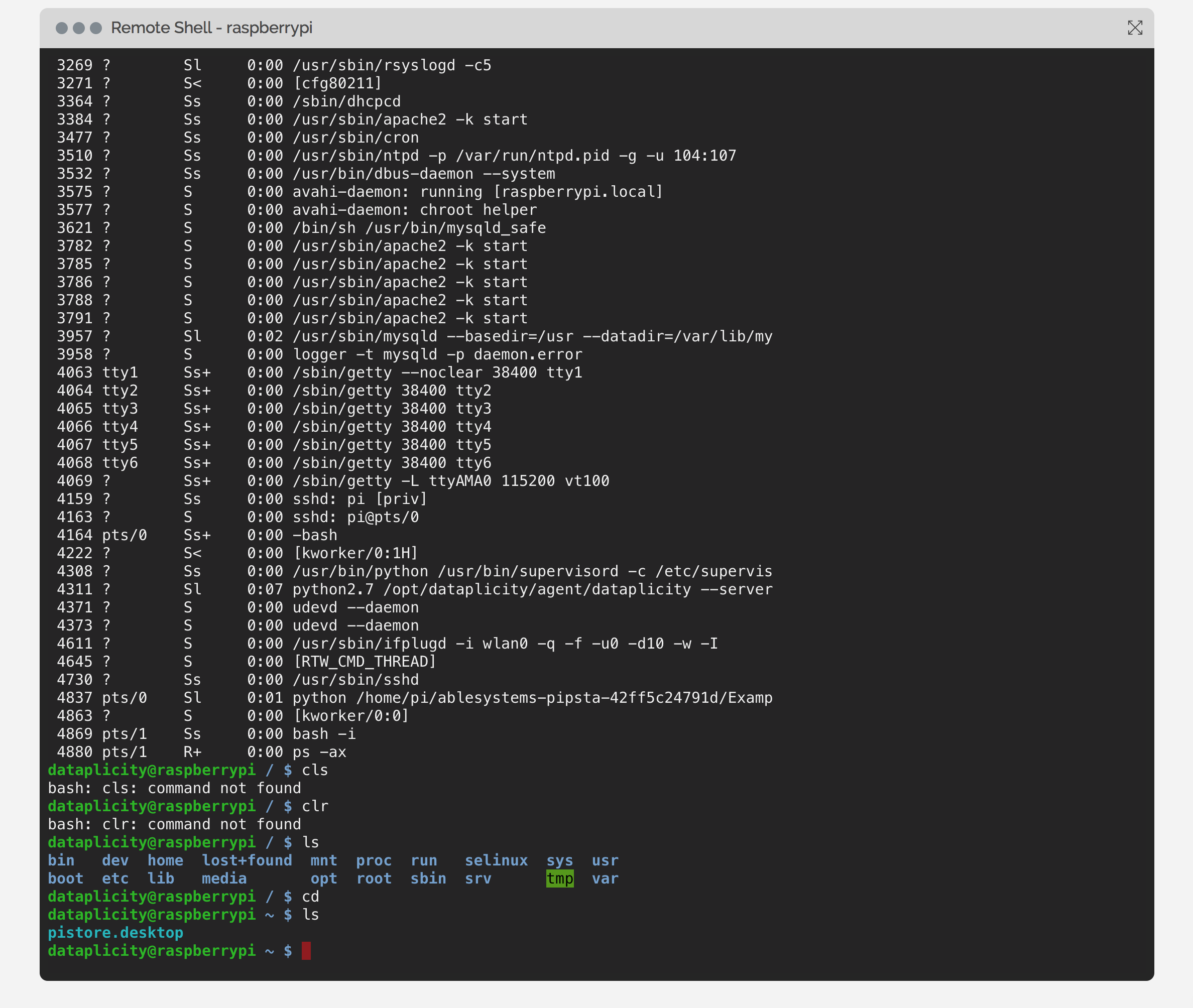Click the first gray window dot

pyautogui.click(x=62, y=28)
